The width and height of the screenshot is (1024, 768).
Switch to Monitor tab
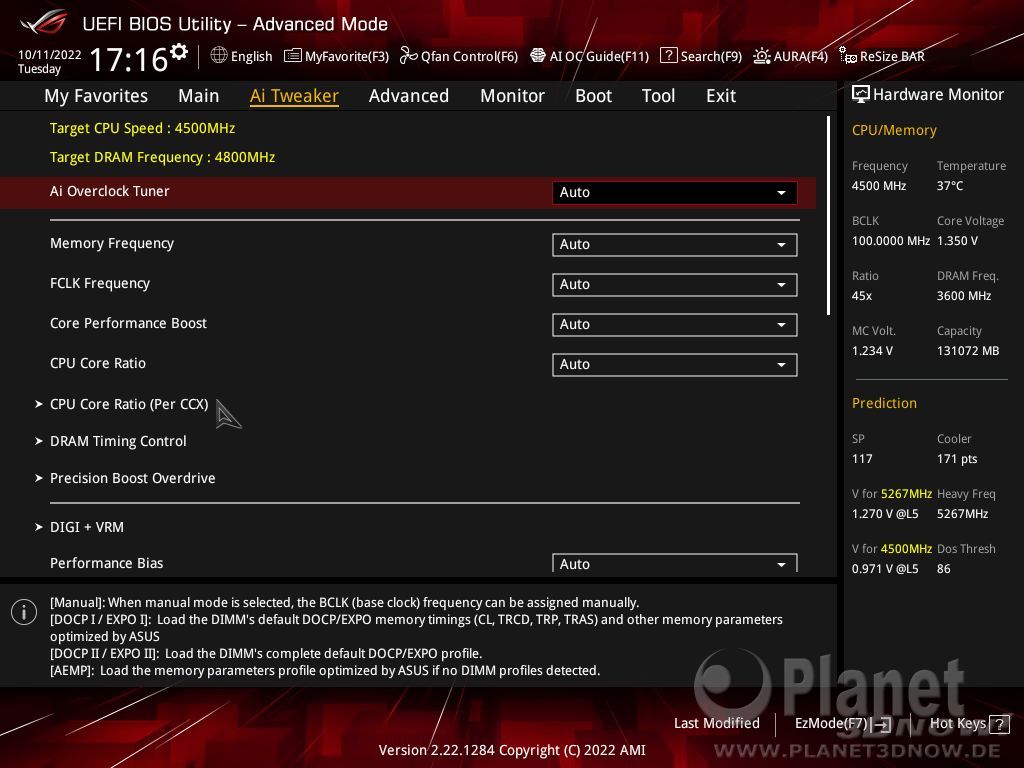pos(512,96)
